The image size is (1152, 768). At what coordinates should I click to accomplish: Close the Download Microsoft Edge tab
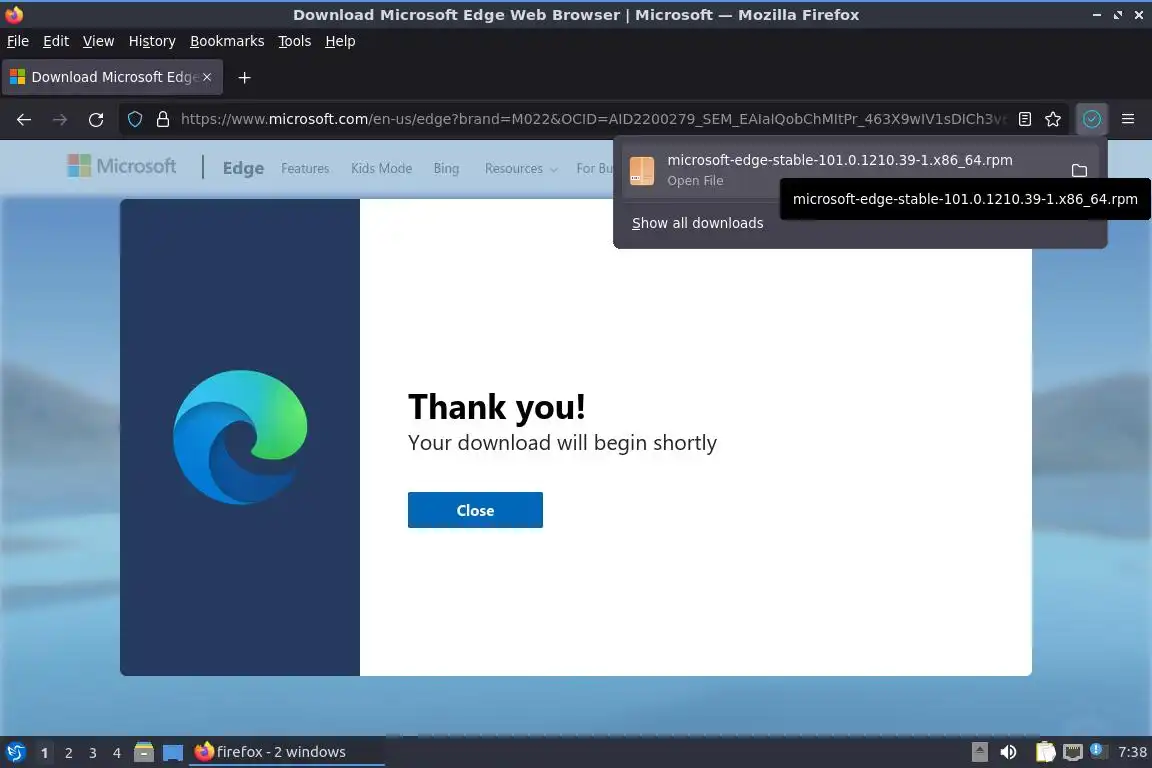(207, 76)
